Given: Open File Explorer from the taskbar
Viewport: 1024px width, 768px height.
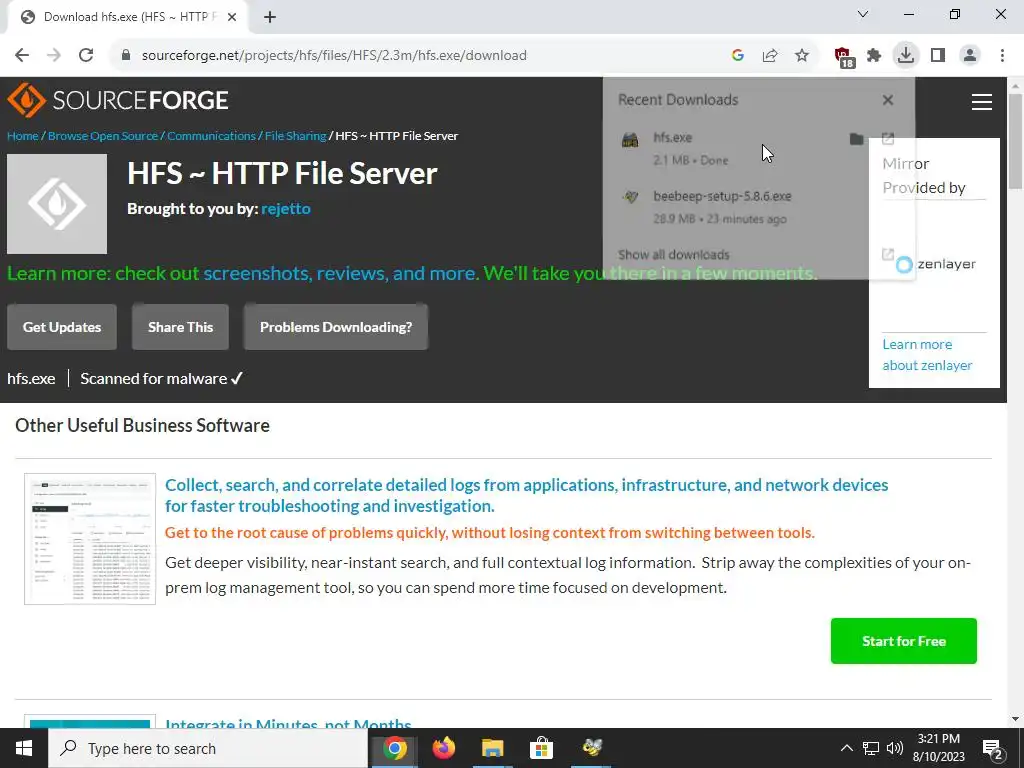Looking at the screenshot, I should pyautogui.click(x=492, y=748).
